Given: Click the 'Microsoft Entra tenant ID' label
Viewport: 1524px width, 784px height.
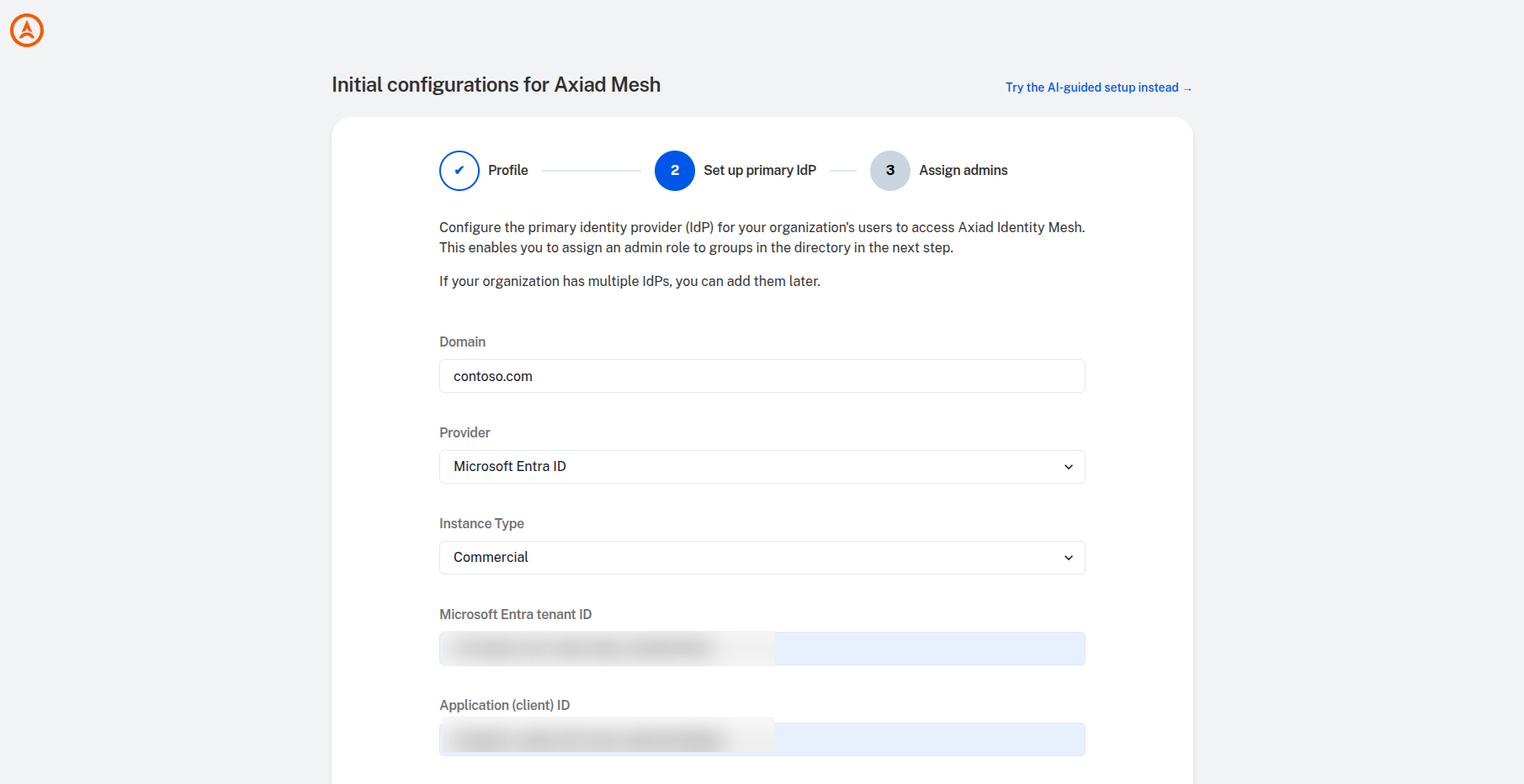Looking at the screenshot, I should (515, 614).
